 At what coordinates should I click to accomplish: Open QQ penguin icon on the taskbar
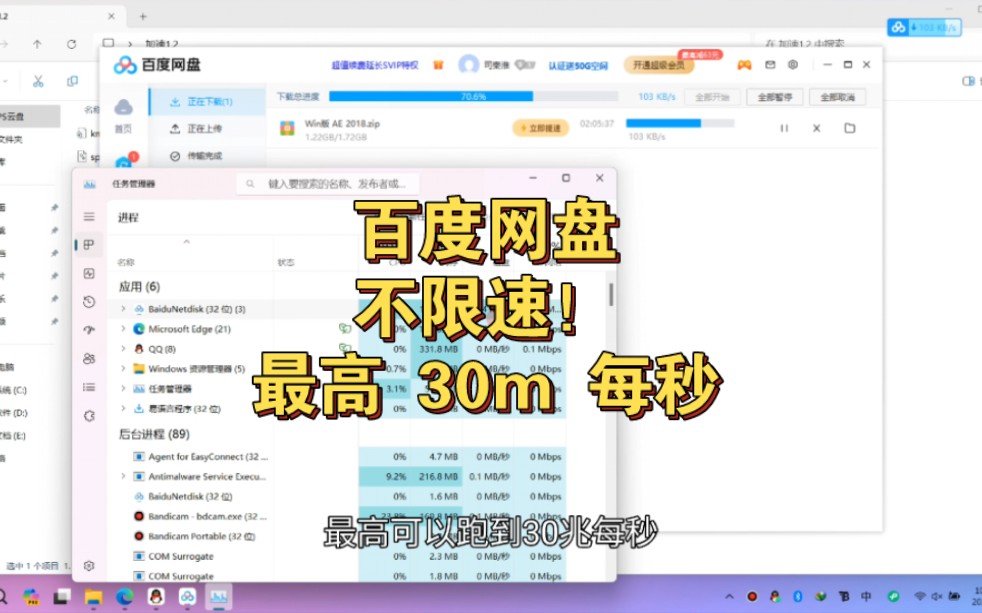156,597
